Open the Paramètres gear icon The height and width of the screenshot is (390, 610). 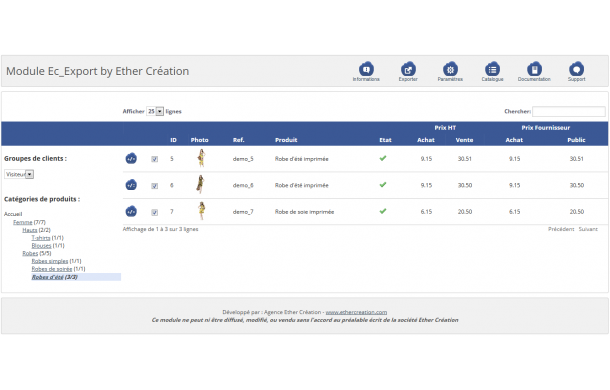pos(450,69)
